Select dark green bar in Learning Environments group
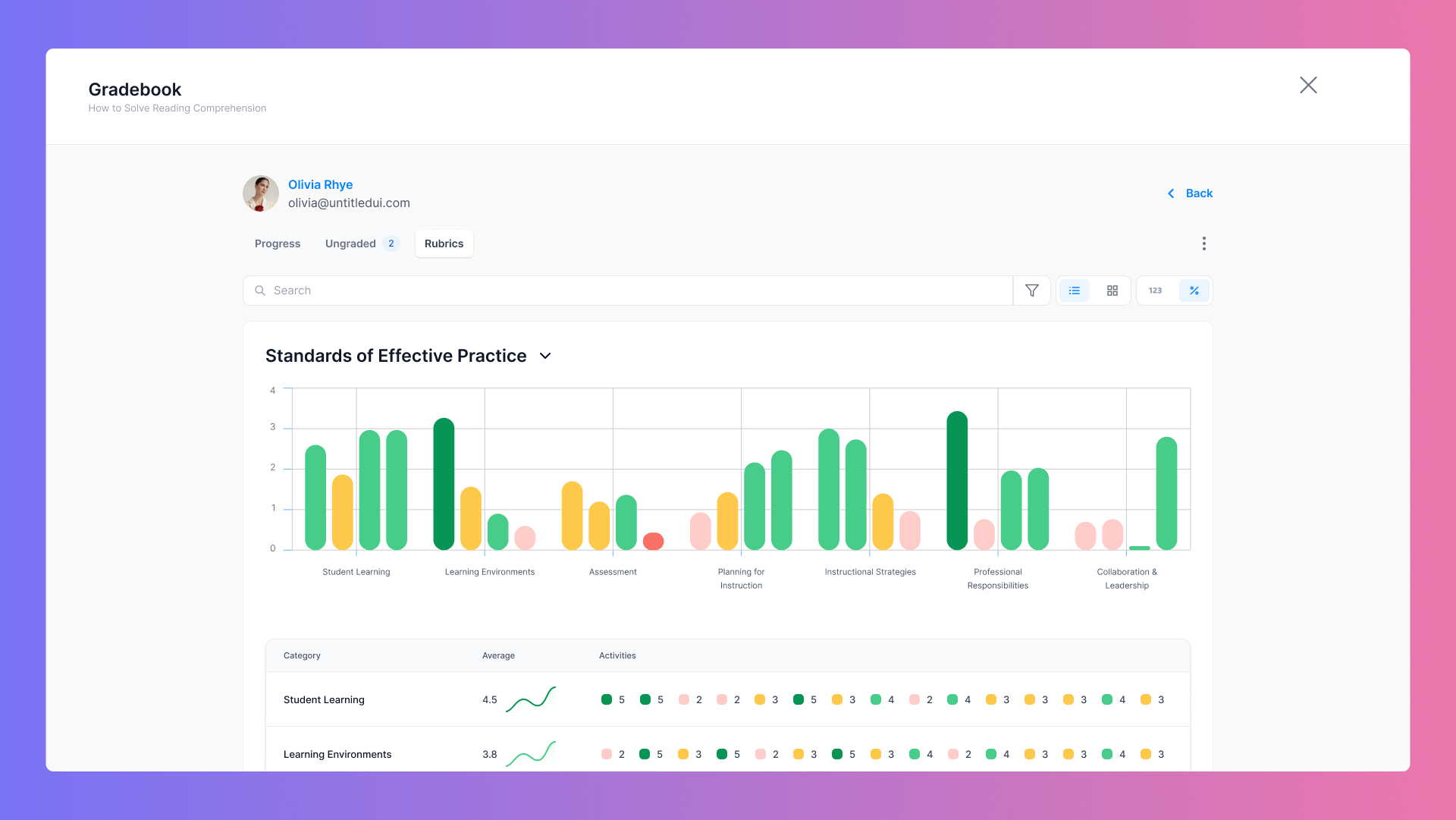 click(x=444, y=484)
